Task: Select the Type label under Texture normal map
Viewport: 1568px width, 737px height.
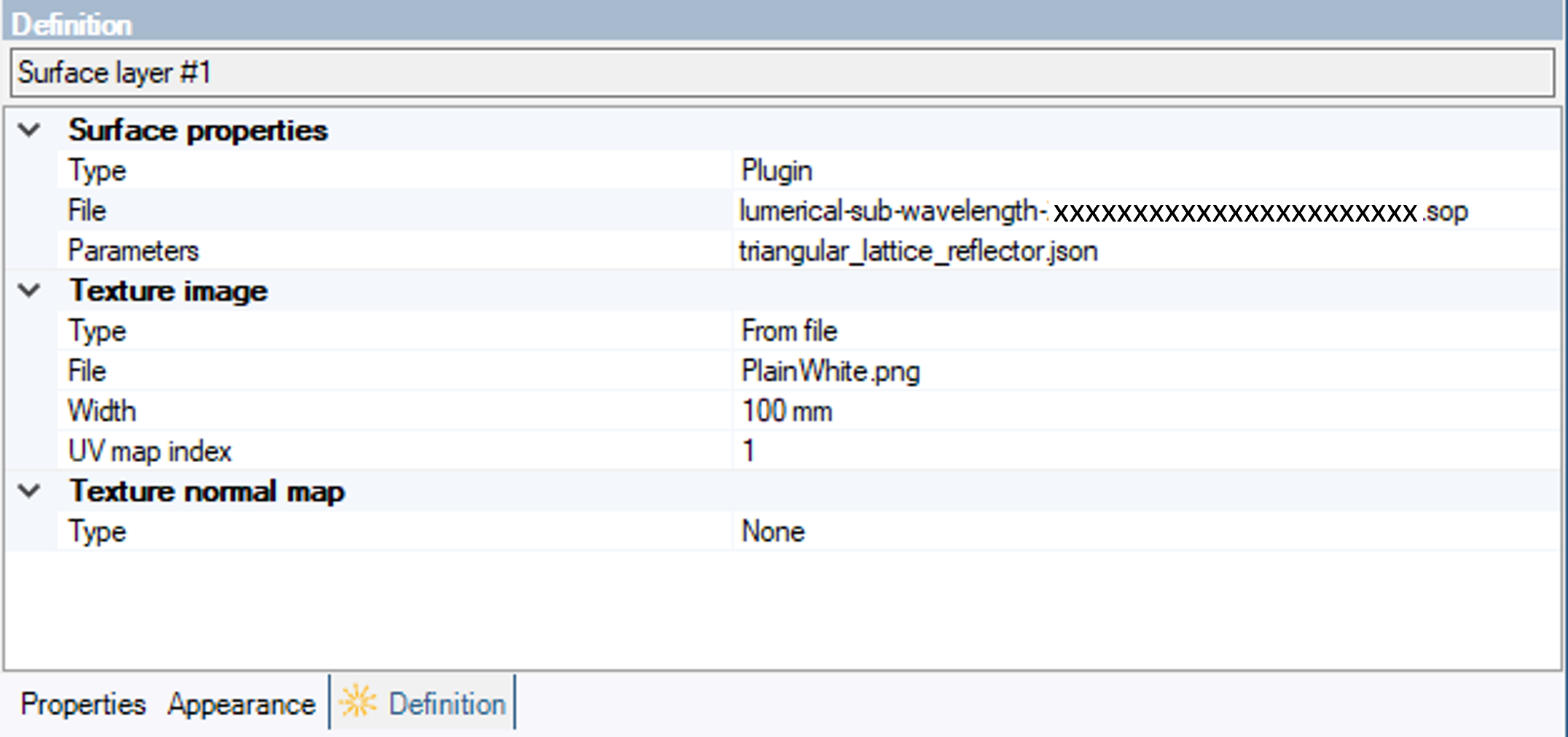Action: (97, 532)
